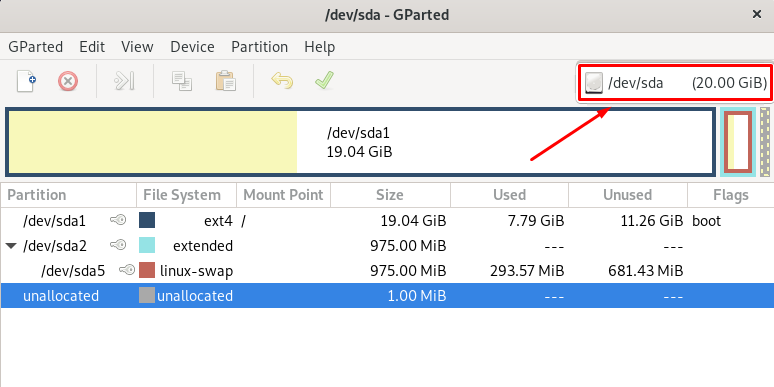
Task: Select the unallocated row in partition list
Action: [387, 296]
